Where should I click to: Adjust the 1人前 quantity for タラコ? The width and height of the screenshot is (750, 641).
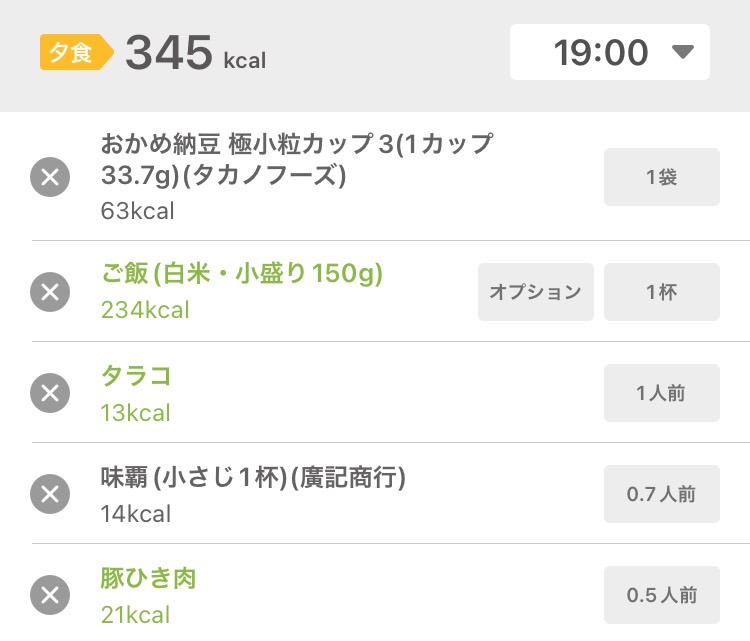tap(662, 393)
